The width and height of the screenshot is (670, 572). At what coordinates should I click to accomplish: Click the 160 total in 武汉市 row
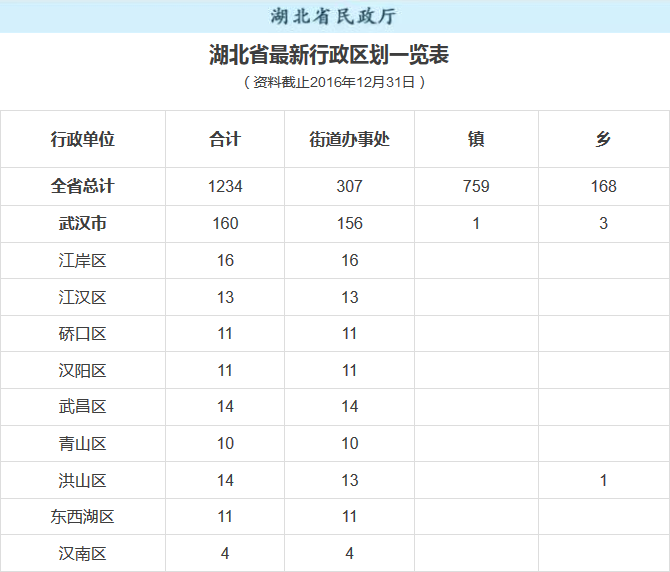225,223
